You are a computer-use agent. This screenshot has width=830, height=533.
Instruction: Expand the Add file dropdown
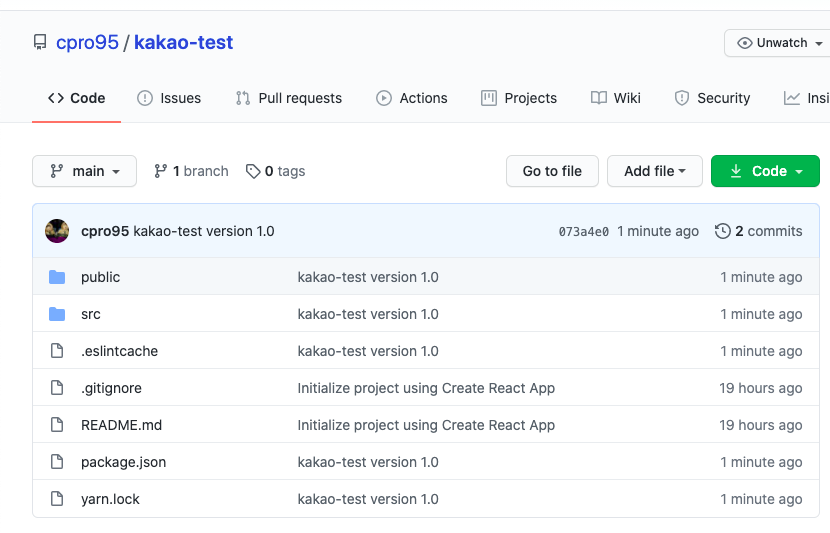(x=655, y=171)
